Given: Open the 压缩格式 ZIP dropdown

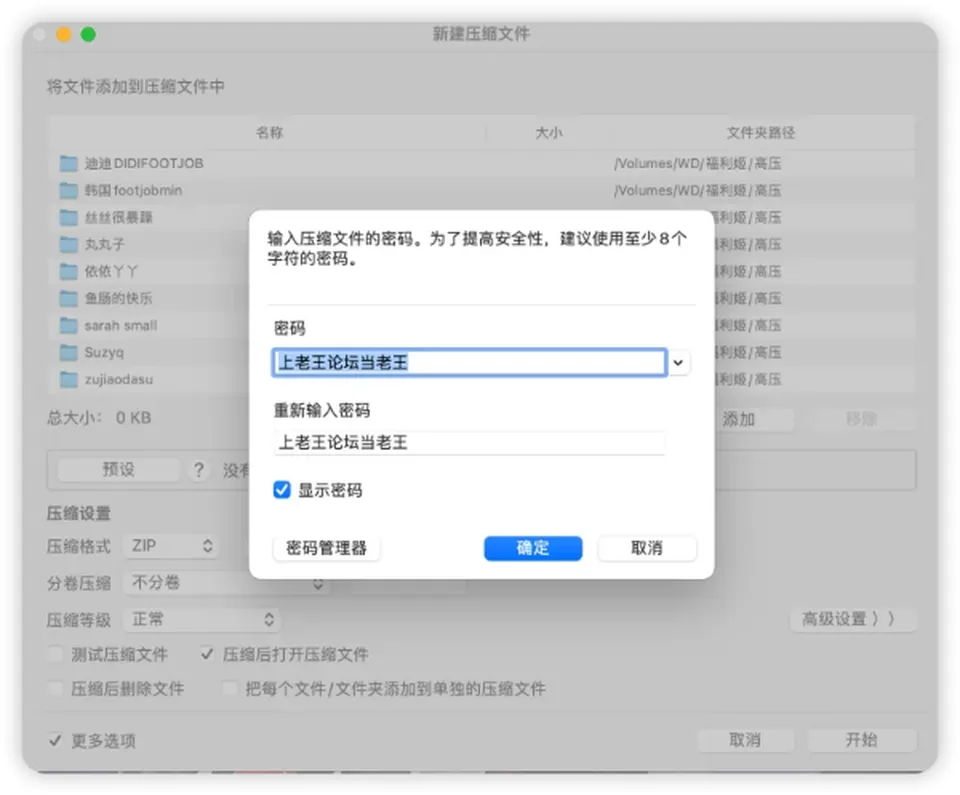Looking at the screenshot, I should coord(170,546).
